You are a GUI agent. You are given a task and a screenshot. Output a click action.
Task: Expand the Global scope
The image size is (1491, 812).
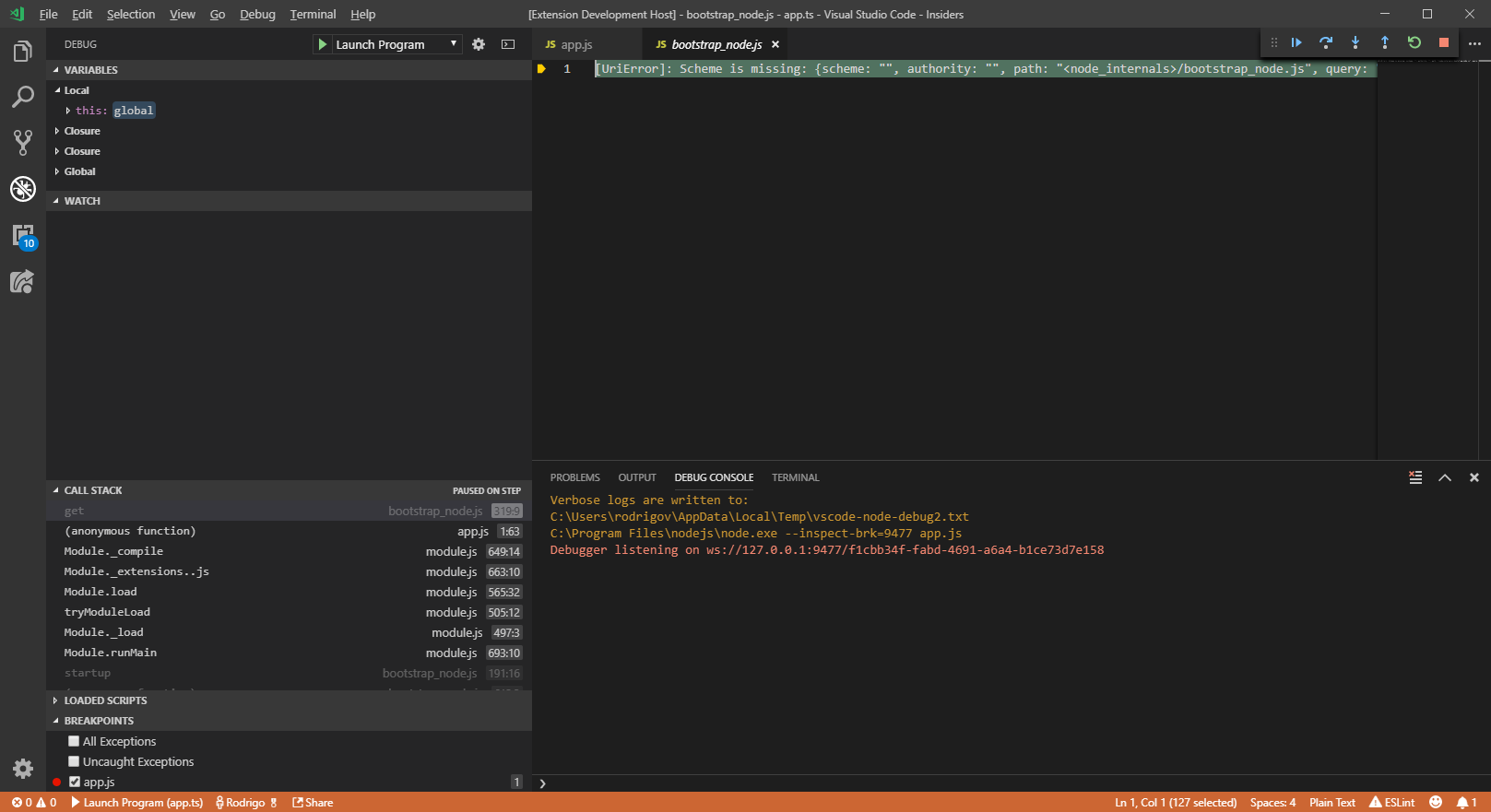pyautogui.click(x=289, y=171)
